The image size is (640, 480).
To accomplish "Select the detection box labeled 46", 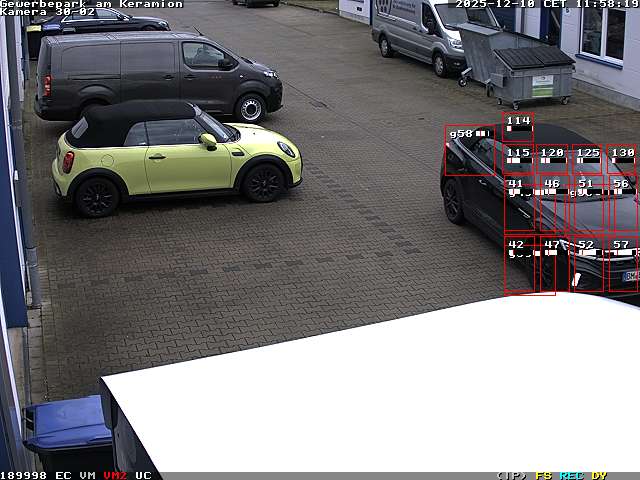I will [554, 205].
